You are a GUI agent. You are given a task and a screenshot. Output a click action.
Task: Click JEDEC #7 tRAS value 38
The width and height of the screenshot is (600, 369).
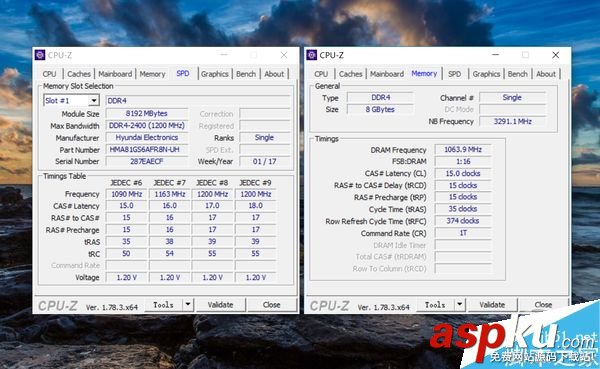tap(170, 242)
